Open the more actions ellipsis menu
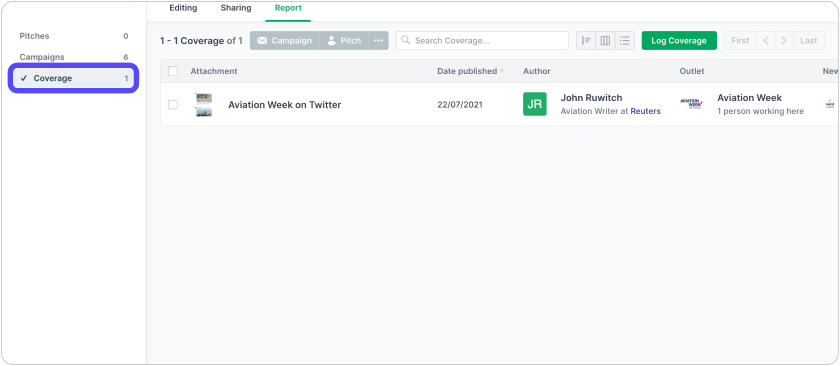Viewport: 840px width, 366px height. [x=378, y=41]
